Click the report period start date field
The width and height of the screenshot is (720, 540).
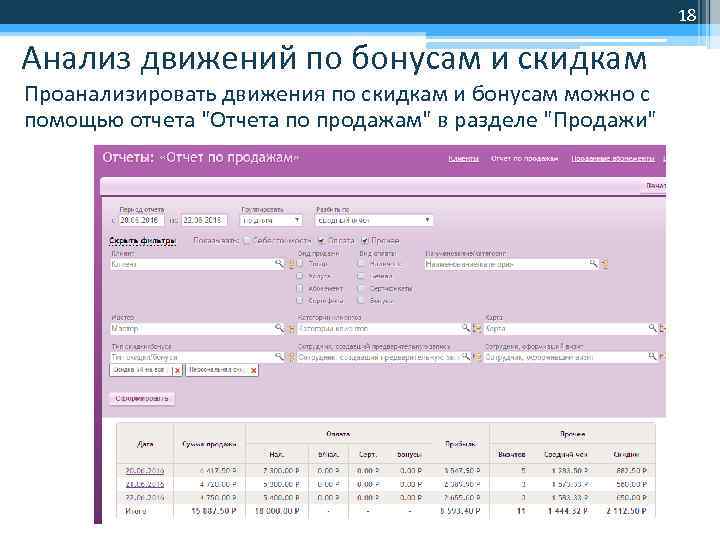click(141, 220)
